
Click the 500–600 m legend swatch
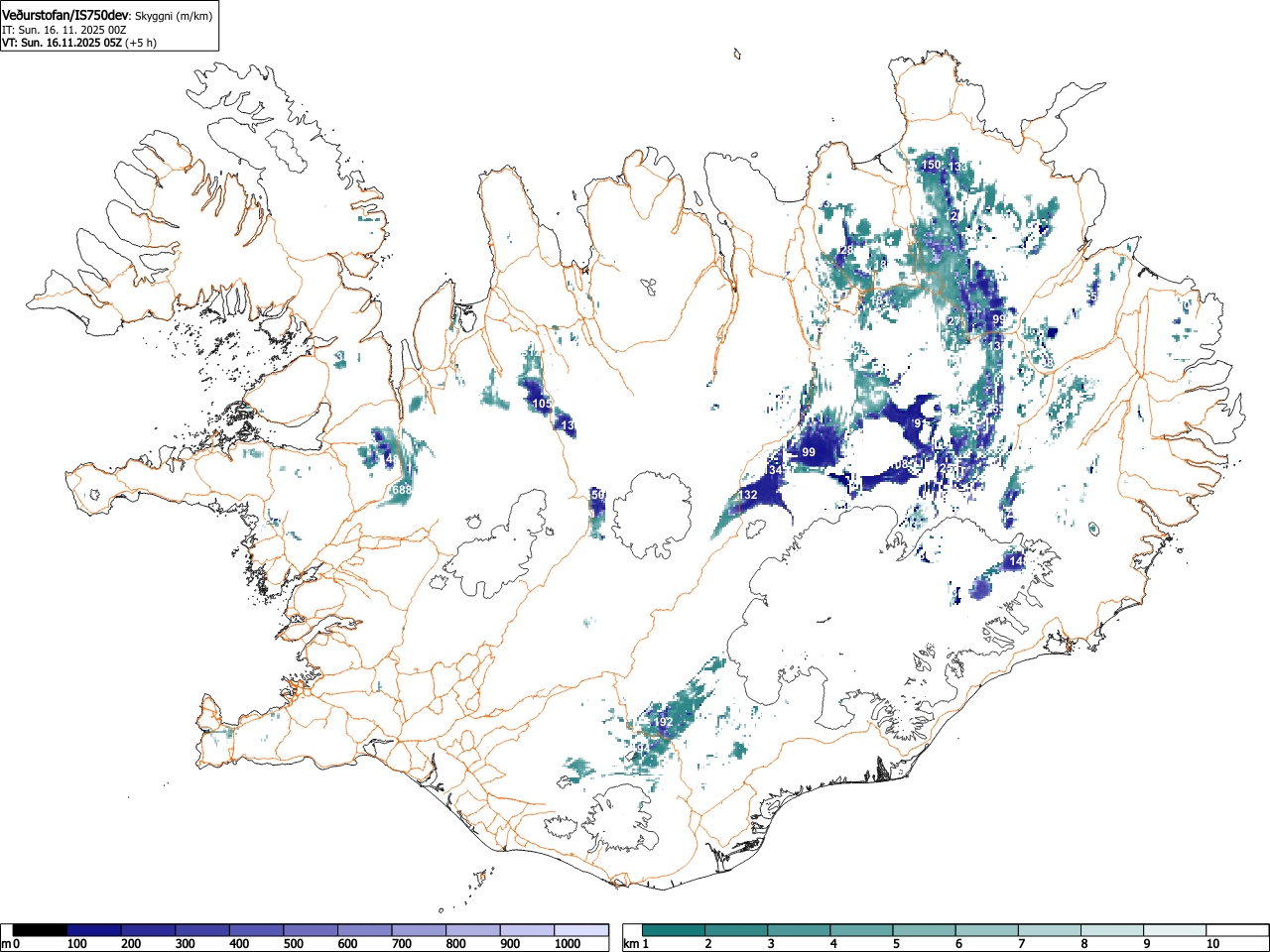[x=311, y=930]
